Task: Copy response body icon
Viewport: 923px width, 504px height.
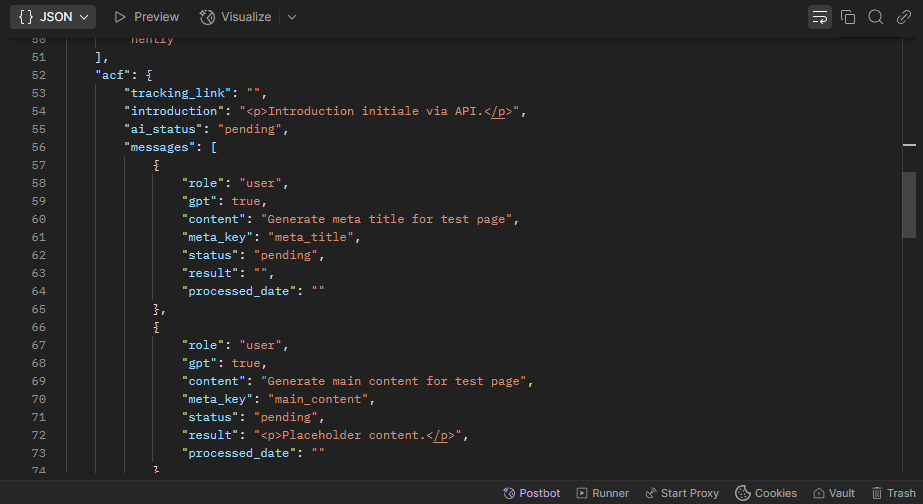Action: pyautogui.click(x=848, y=17)
